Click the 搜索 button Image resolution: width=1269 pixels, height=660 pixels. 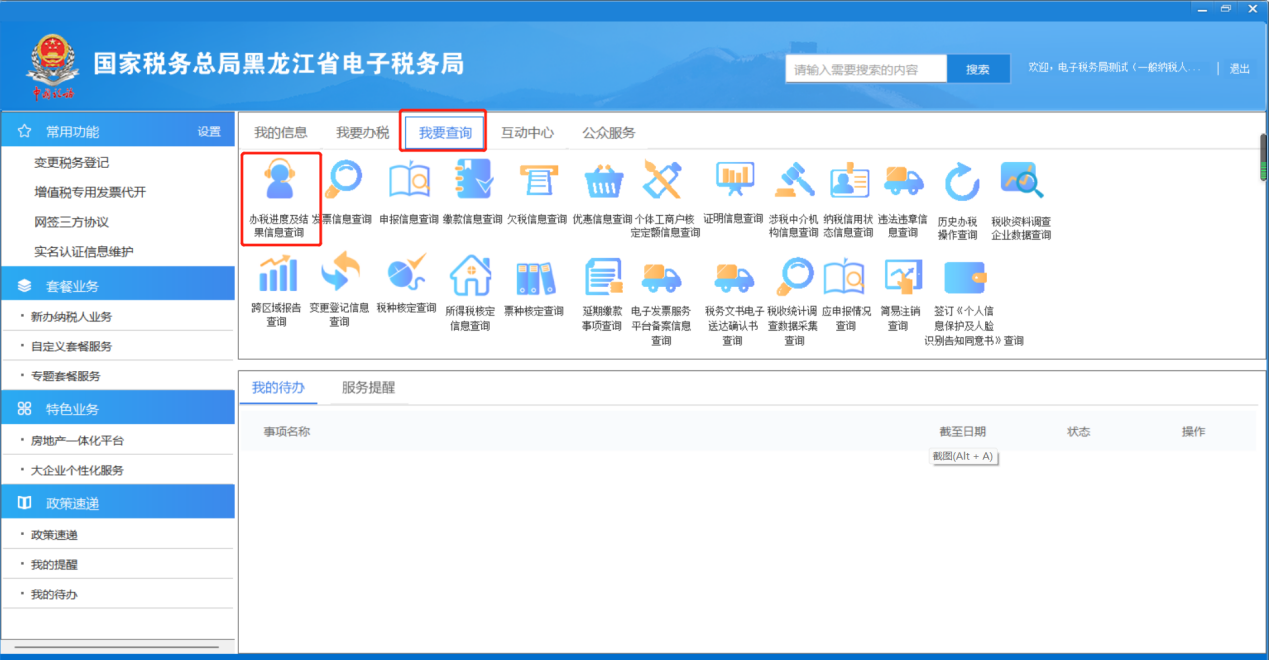click(x=977, y=69)
